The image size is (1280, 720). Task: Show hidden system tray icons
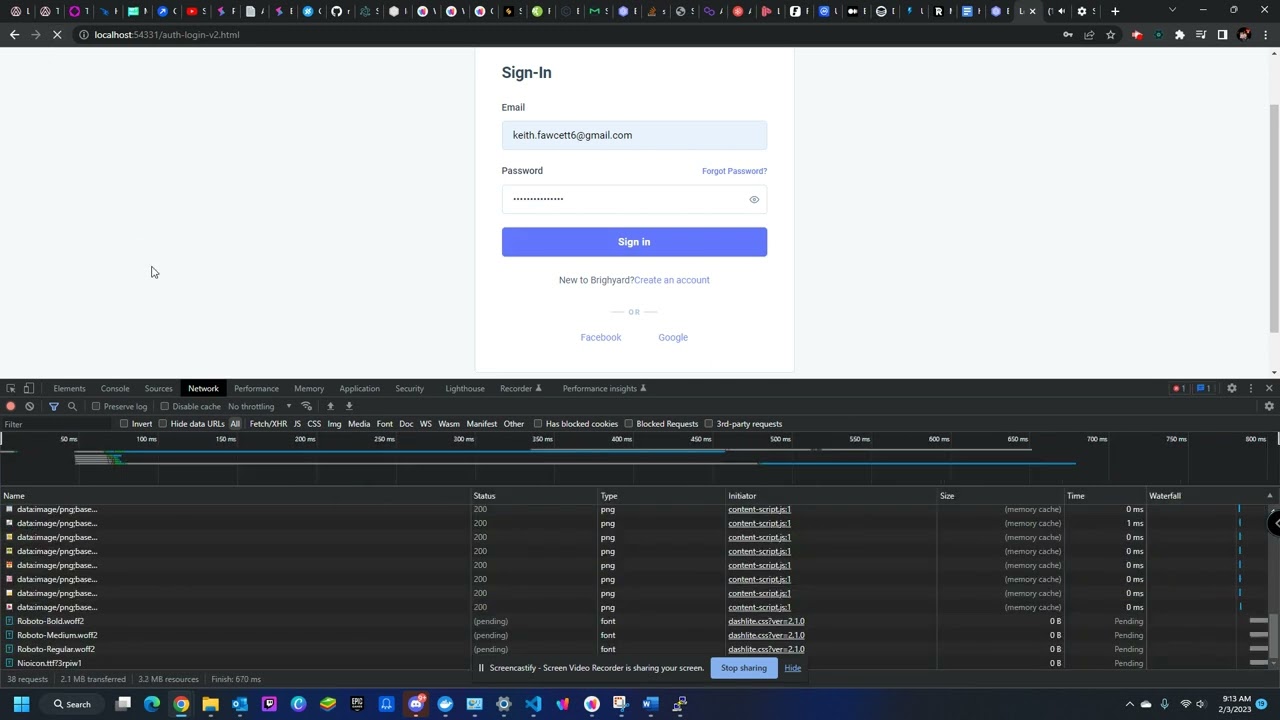click(1130, 704)
